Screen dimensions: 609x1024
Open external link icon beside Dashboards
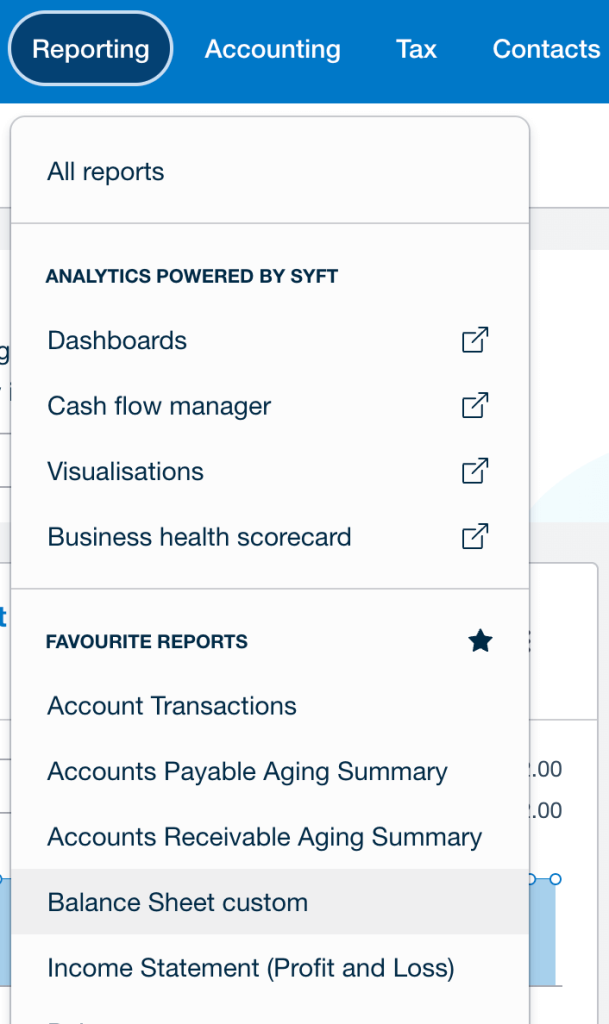[x=474, y=340]
